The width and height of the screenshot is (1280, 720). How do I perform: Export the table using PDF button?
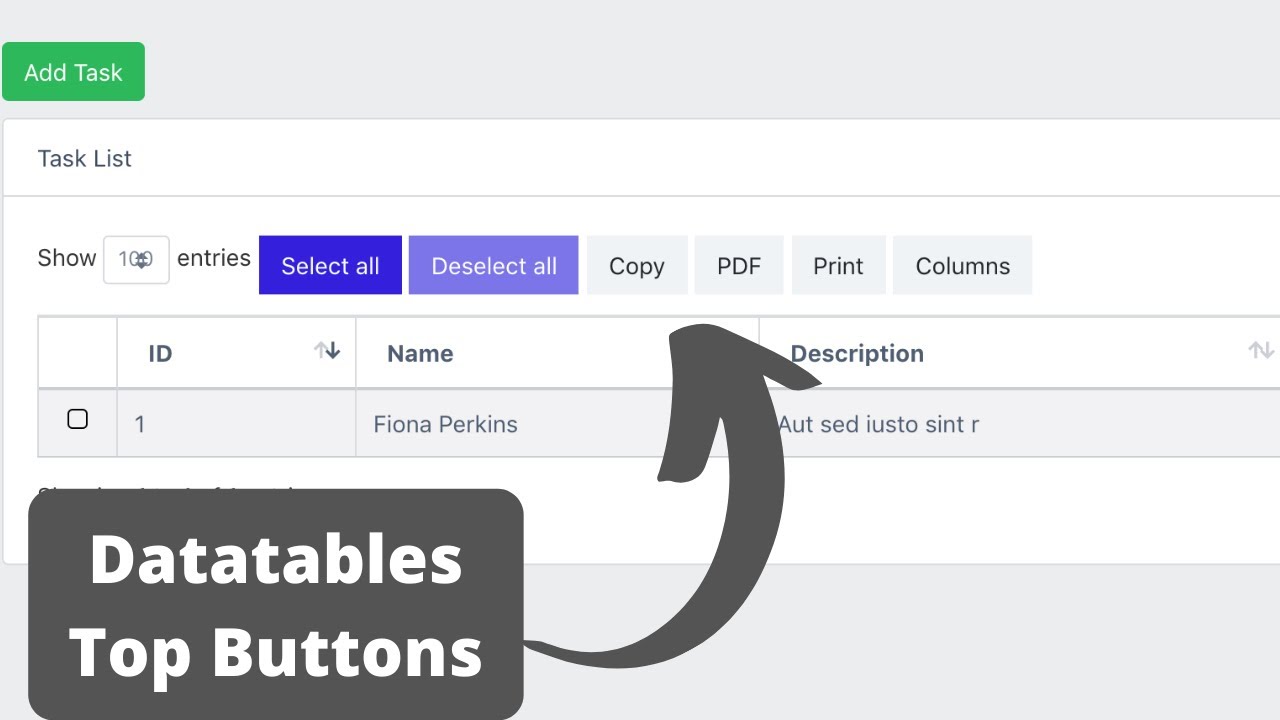click(x=739, y=265)
